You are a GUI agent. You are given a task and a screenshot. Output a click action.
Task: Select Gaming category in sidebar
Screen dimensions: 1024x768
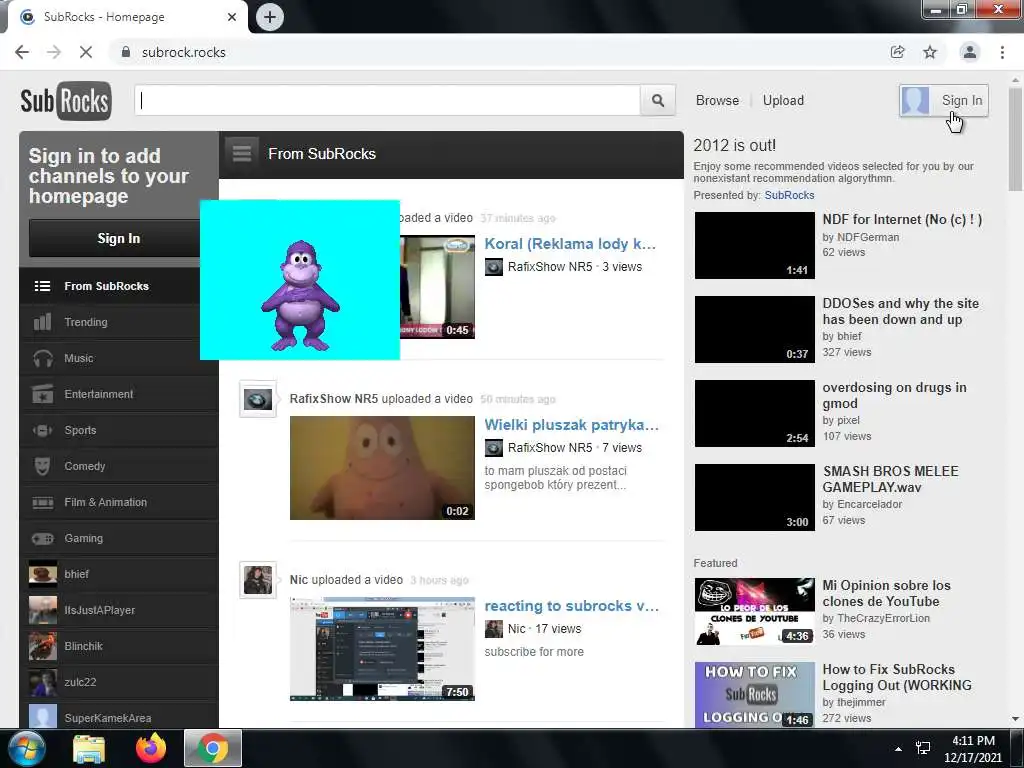tap(119, 538)
